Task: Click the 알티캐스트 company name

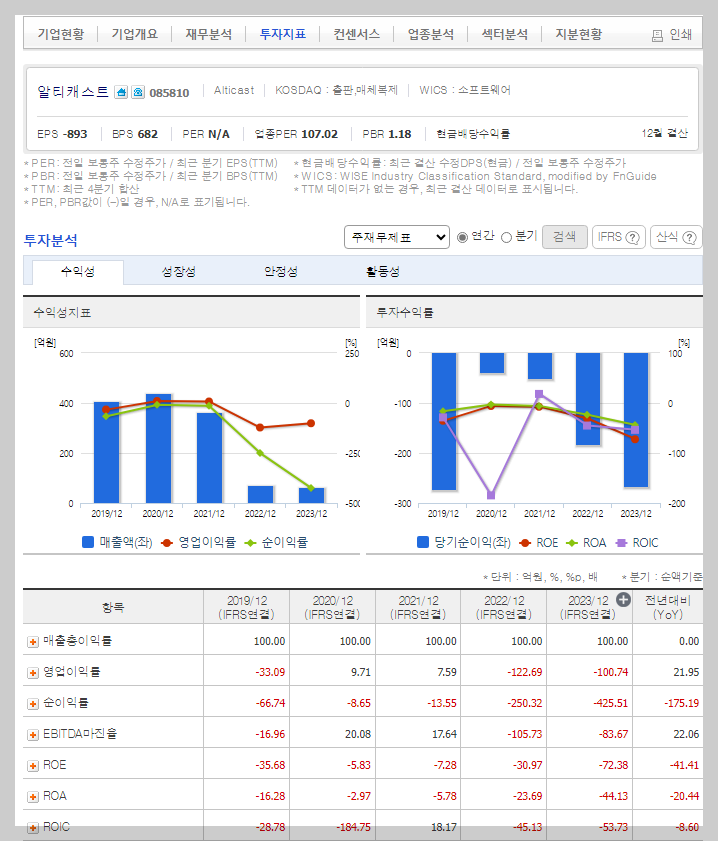Action: (x=73, y=92)
